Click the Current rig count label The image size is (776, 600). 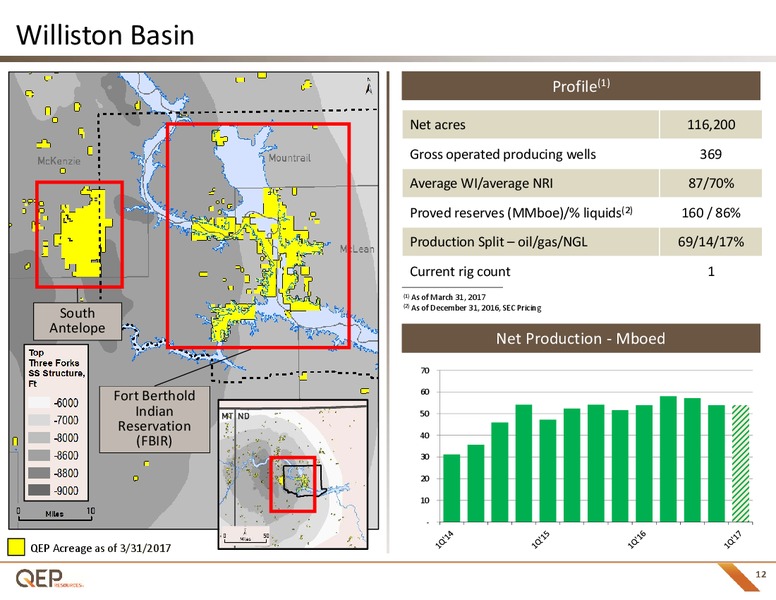[460, 271]
